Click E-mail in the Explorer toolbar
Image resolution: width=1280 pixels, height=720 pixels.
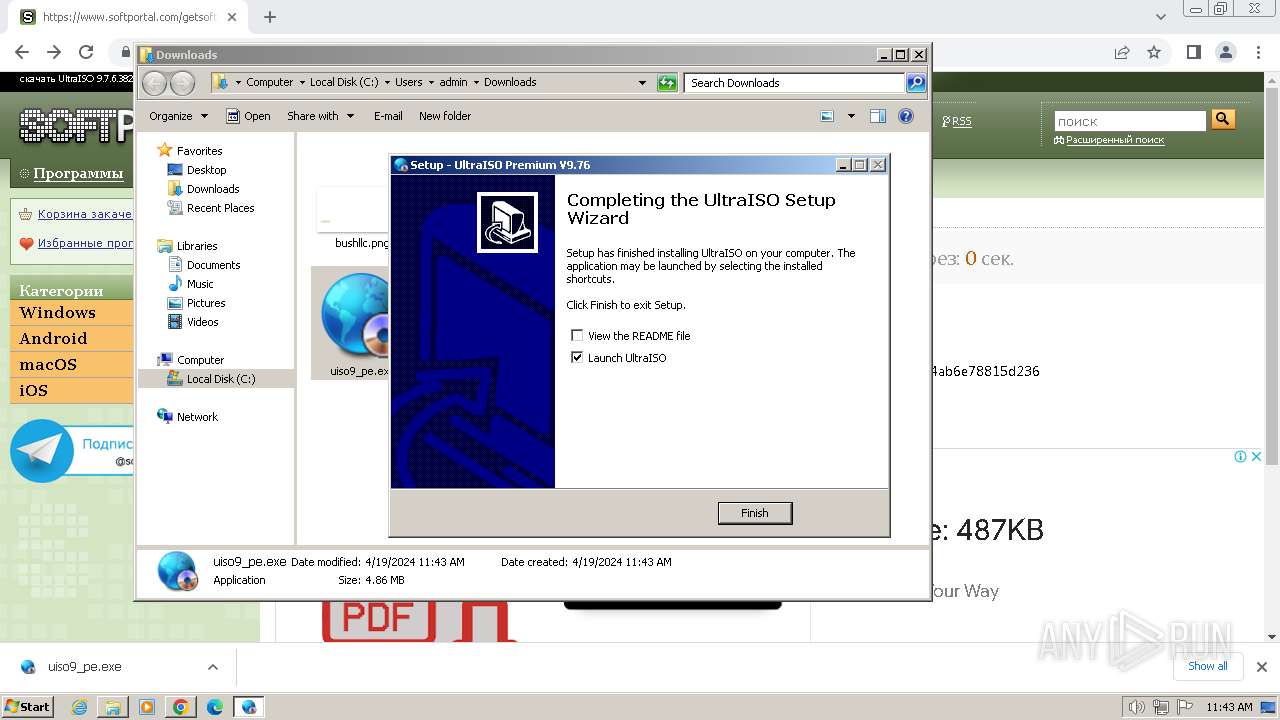click(x=388, y=116)
